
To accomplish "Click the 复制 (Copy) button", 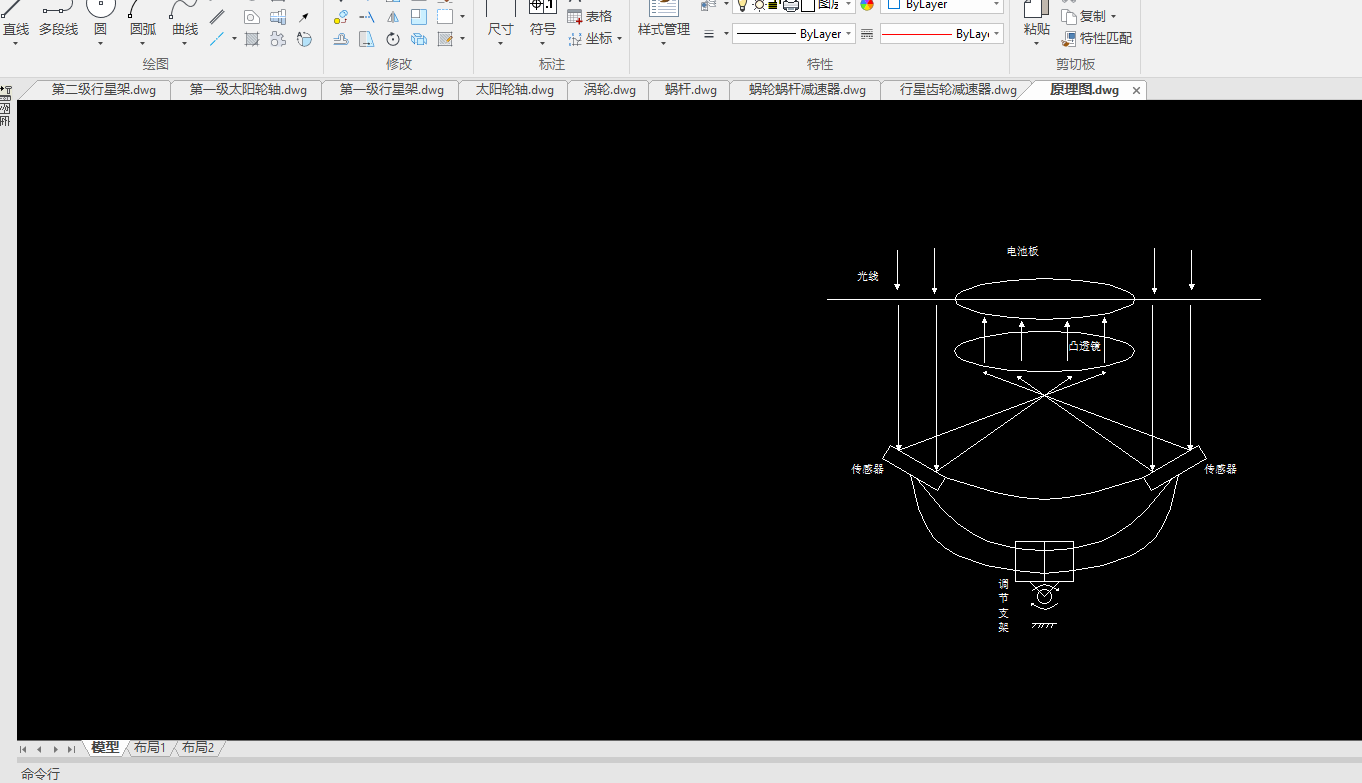I will [x=1090, y=16].
